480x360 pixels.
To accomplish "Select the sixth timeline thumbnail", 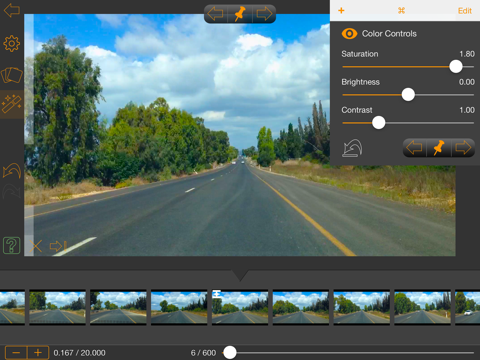I will tap(301, 307).
